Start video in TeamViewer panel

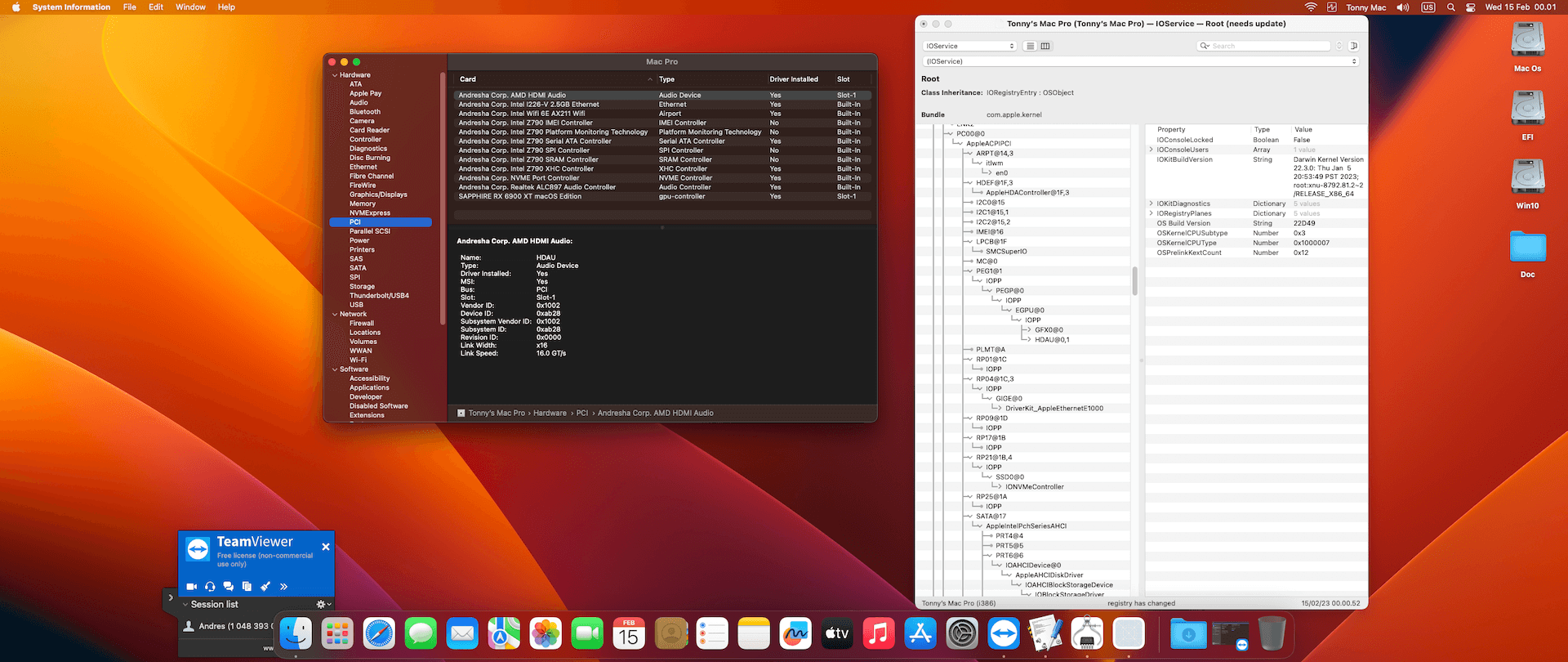pyautogui.click(x=191, y=587)
